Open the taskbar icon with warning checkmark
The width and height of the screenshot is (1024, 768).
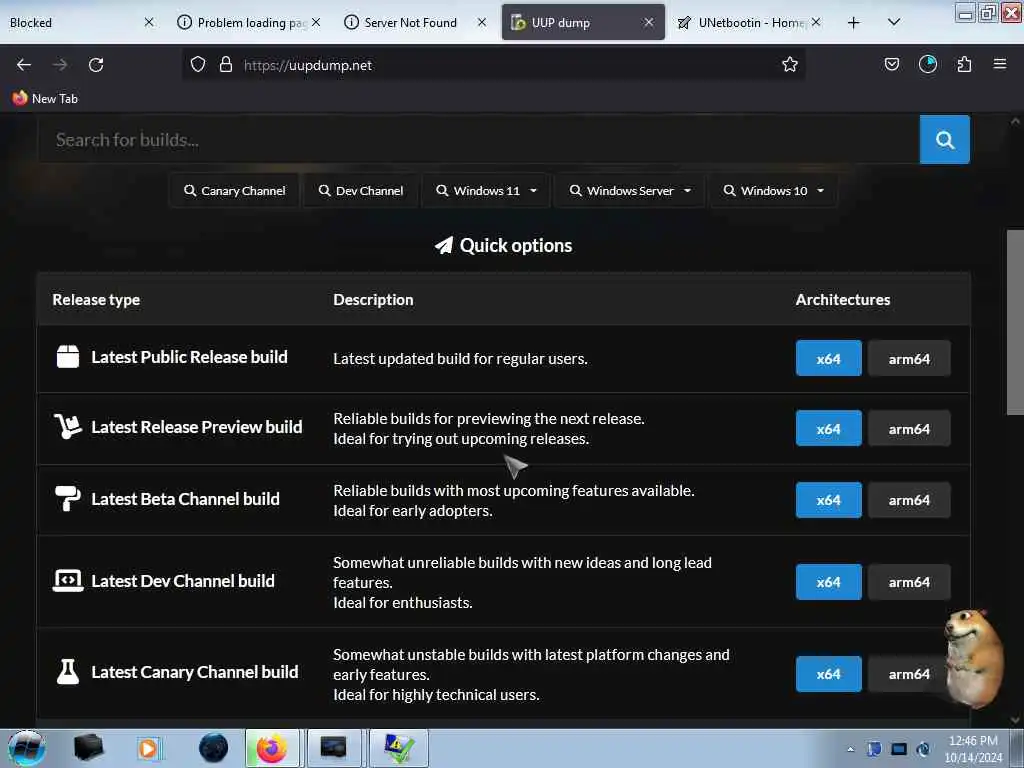pos(399,748)
